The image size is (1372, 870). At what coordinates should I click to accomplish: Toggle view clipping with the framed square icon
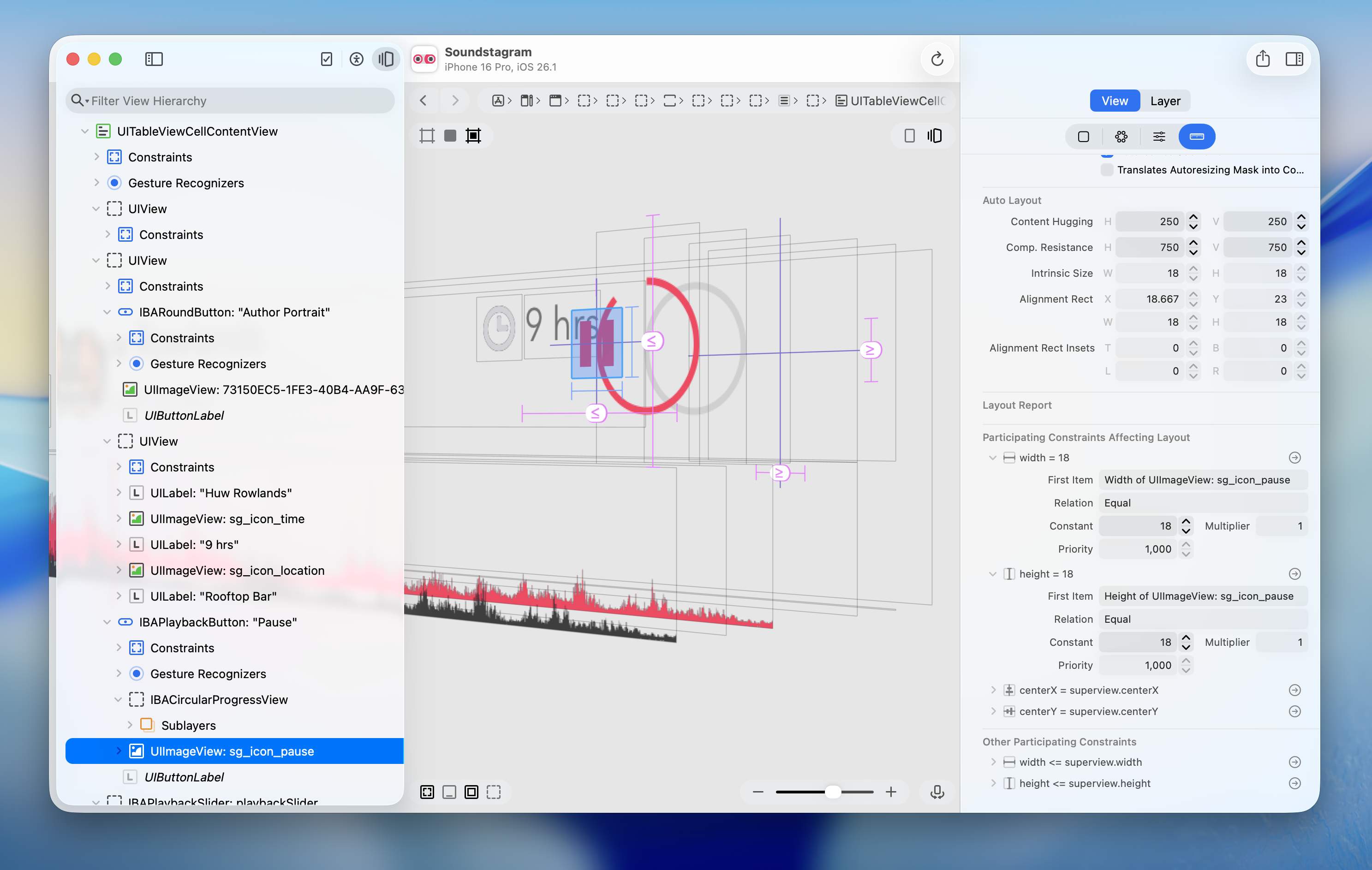tap(473, 136)
